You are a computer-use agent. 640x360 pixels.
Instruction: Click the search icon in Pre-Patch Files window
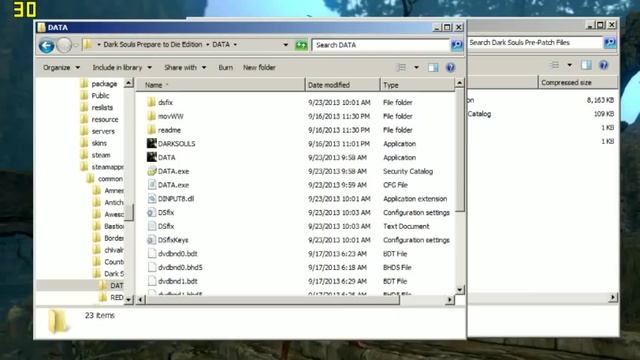610,42
